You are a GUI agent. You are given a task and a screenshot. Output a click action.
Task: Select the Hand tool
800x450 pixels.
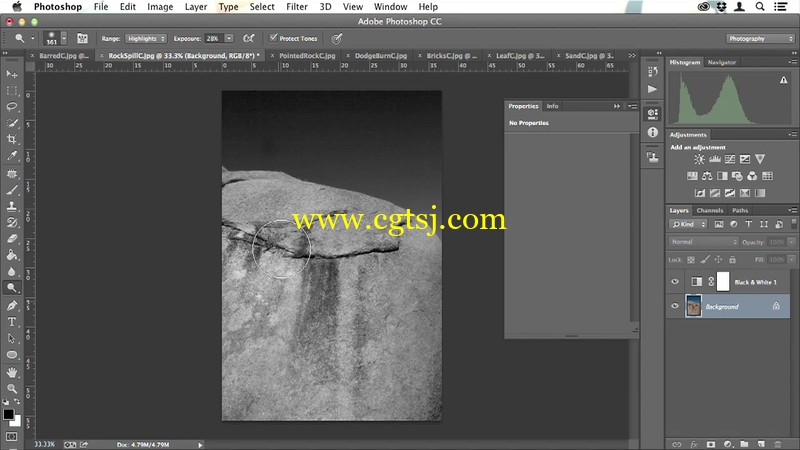[11, 372]
